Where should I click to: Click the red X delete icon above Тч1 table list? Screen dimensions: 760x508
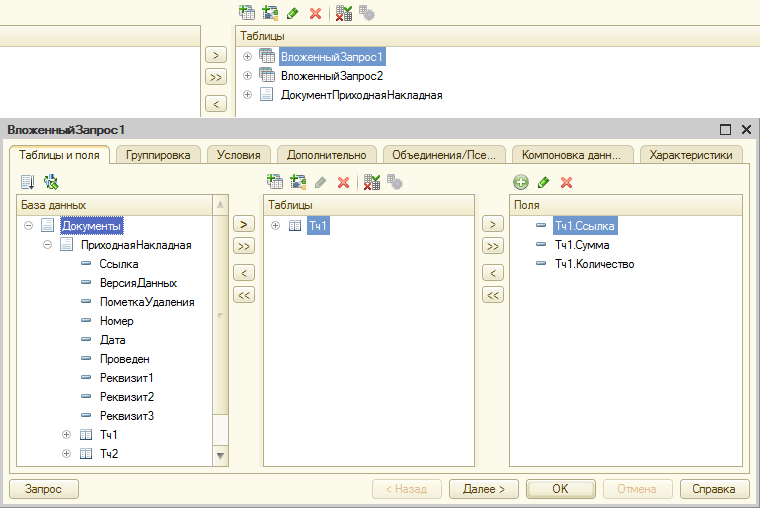(x=343, y=182)
